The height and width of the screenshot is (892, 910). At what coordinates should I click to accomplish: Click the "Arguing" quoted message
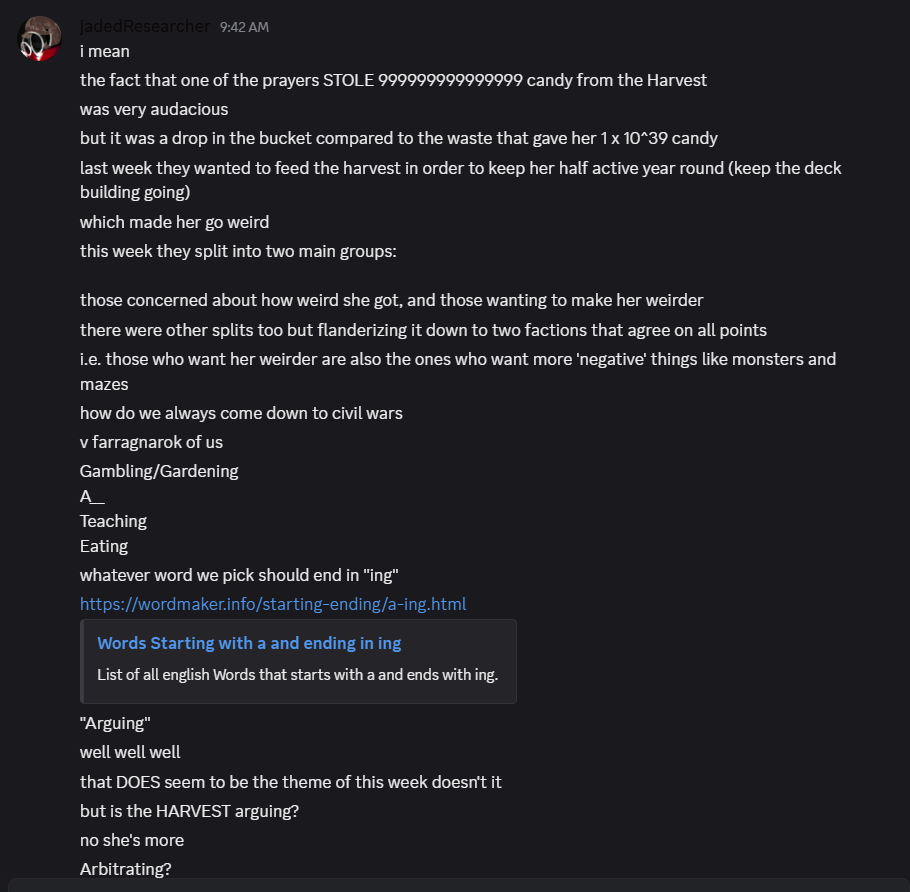pyautogui.click(x=115, y=723)
